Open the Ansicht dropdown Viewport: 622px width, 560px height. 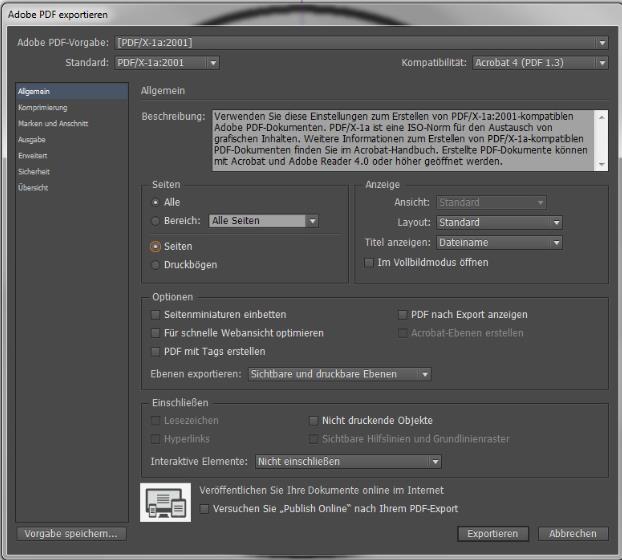coord(491,203)
